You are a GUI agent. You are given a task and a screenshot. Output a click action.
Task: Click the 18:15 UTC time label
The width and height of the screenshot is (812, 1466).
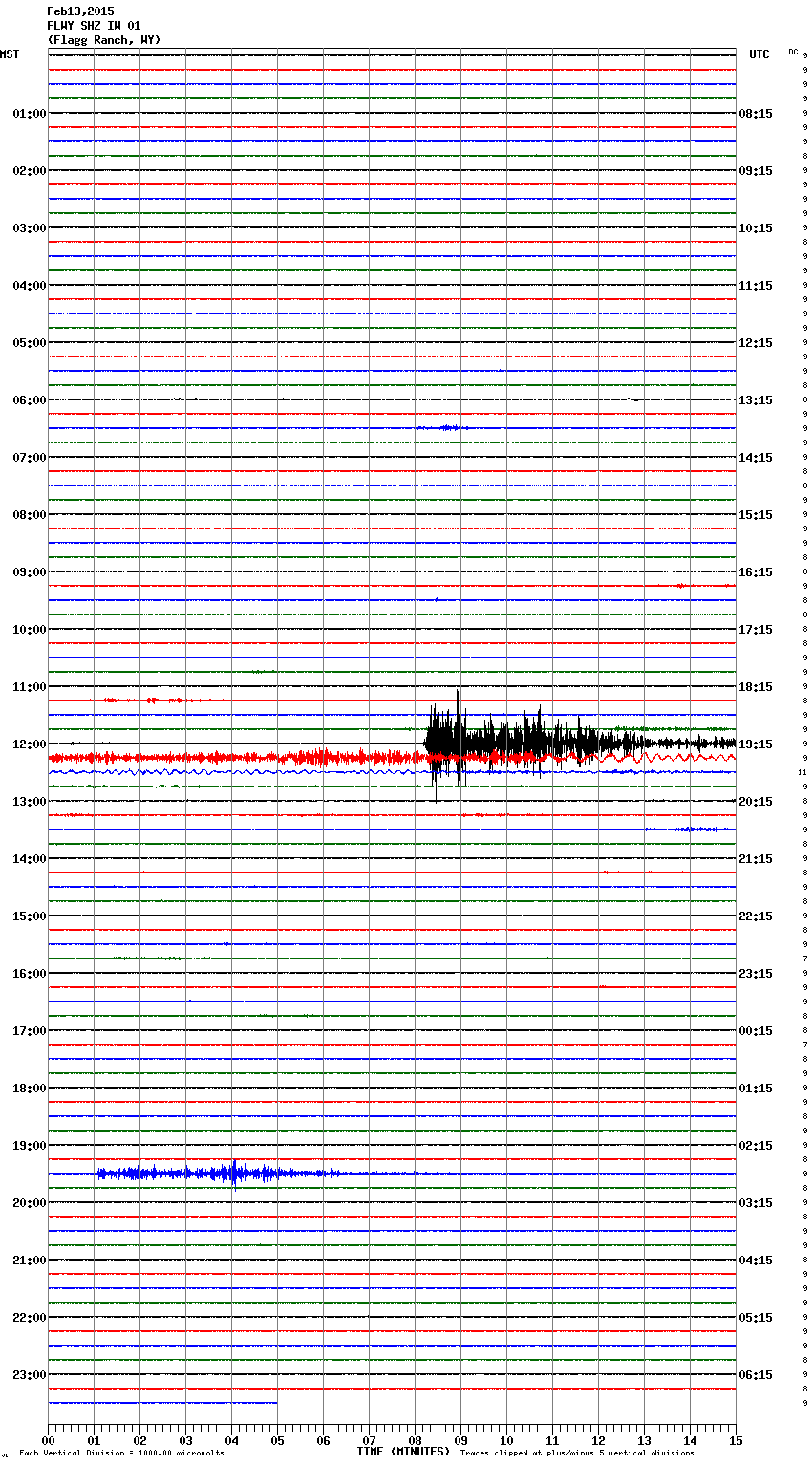tap(756, 687)
